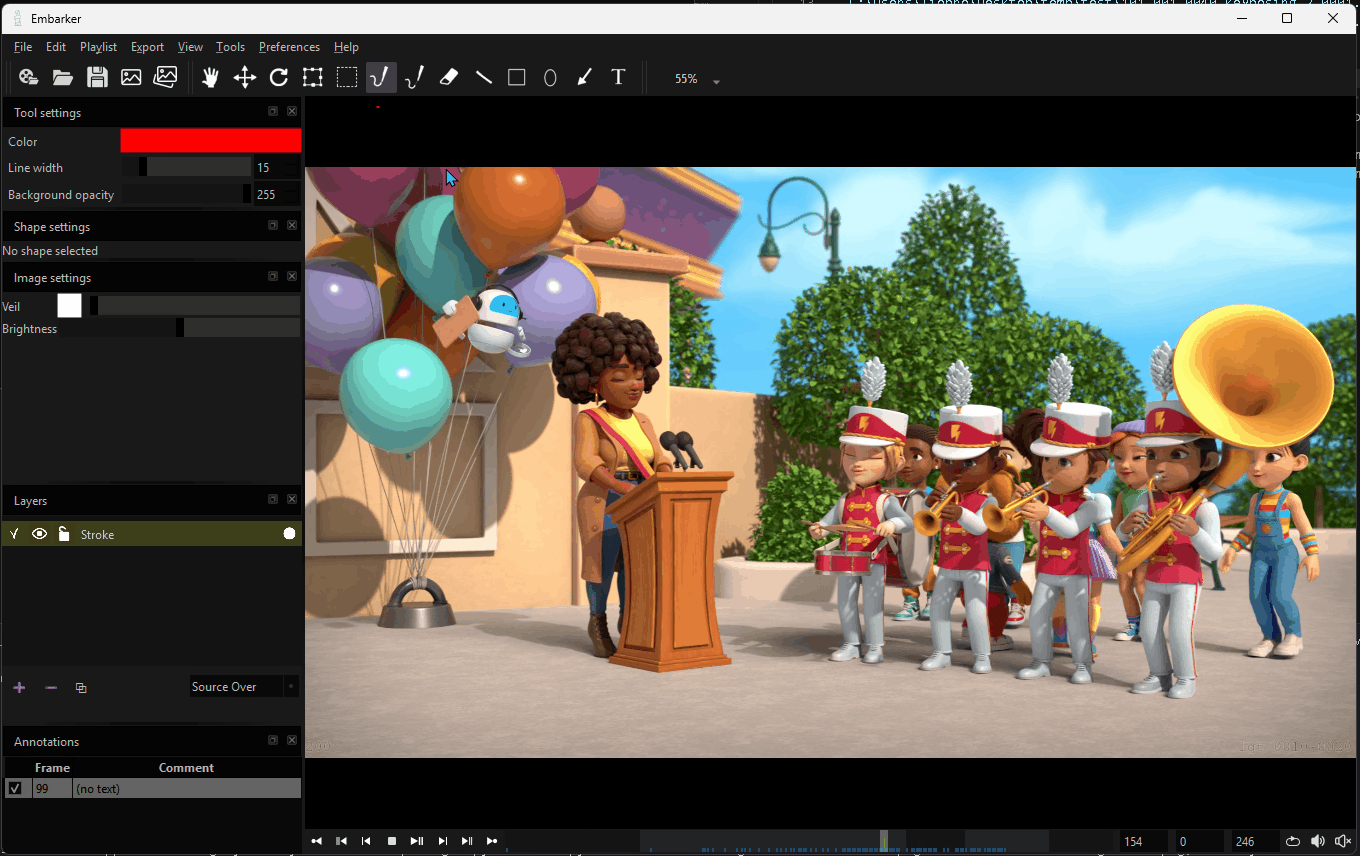This screenshot has height=856, width=1360.
Task: Uncheck the frame 99 annotation checkbox
Action: coord(15,789)
